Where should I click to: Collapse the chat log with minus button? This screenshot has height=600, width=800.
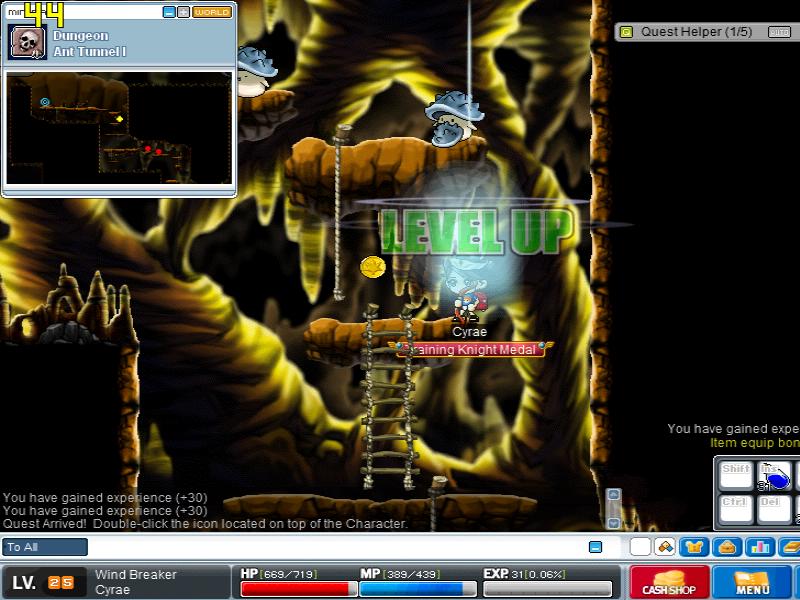[x=596, y=547]
